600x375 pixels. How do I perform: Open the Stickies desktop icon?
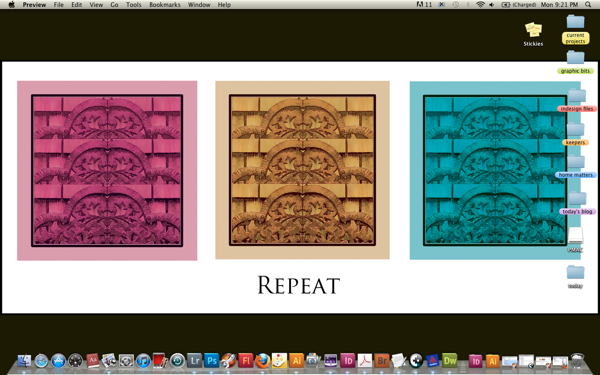(533, 34)
